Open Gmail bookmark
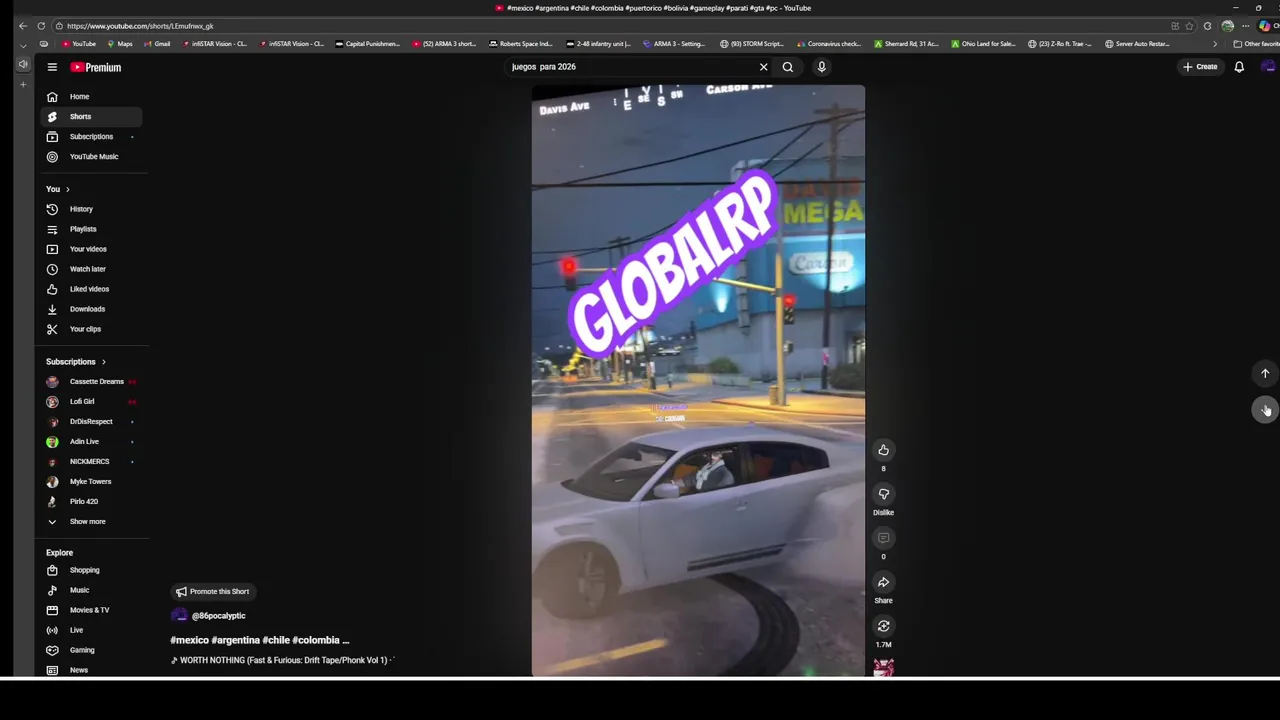This screenshot has width=1280, height=720. (x=157, y=44)
